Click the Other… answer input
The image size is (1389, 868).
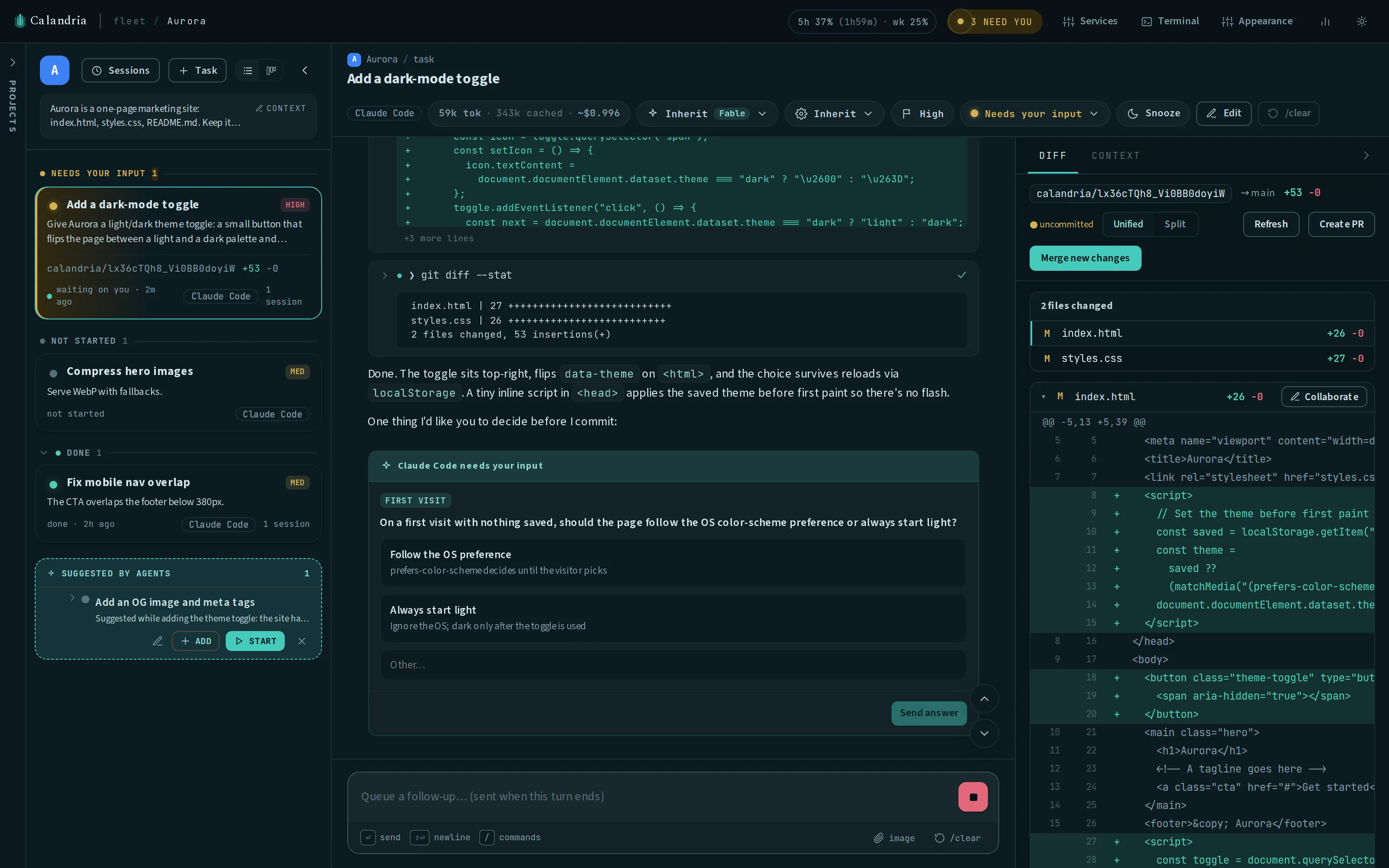point(673,665)
